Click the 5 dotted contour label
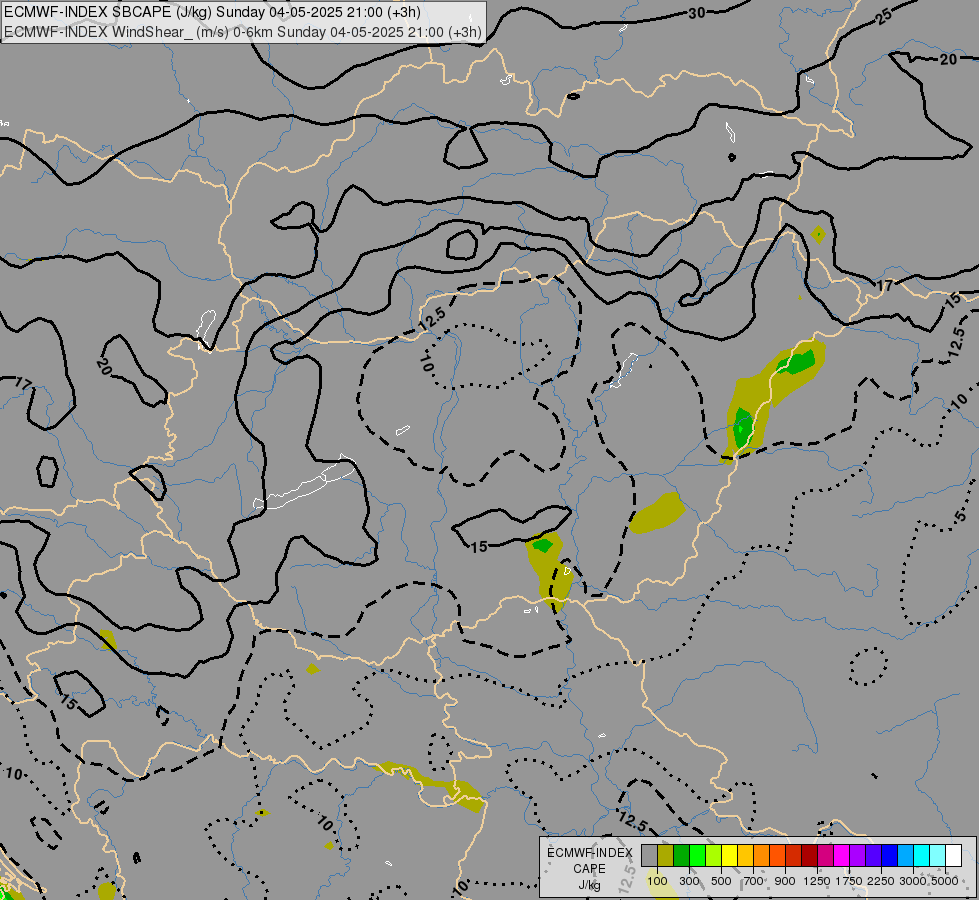Viewport: 979px width, 900px height. (960, 516)
